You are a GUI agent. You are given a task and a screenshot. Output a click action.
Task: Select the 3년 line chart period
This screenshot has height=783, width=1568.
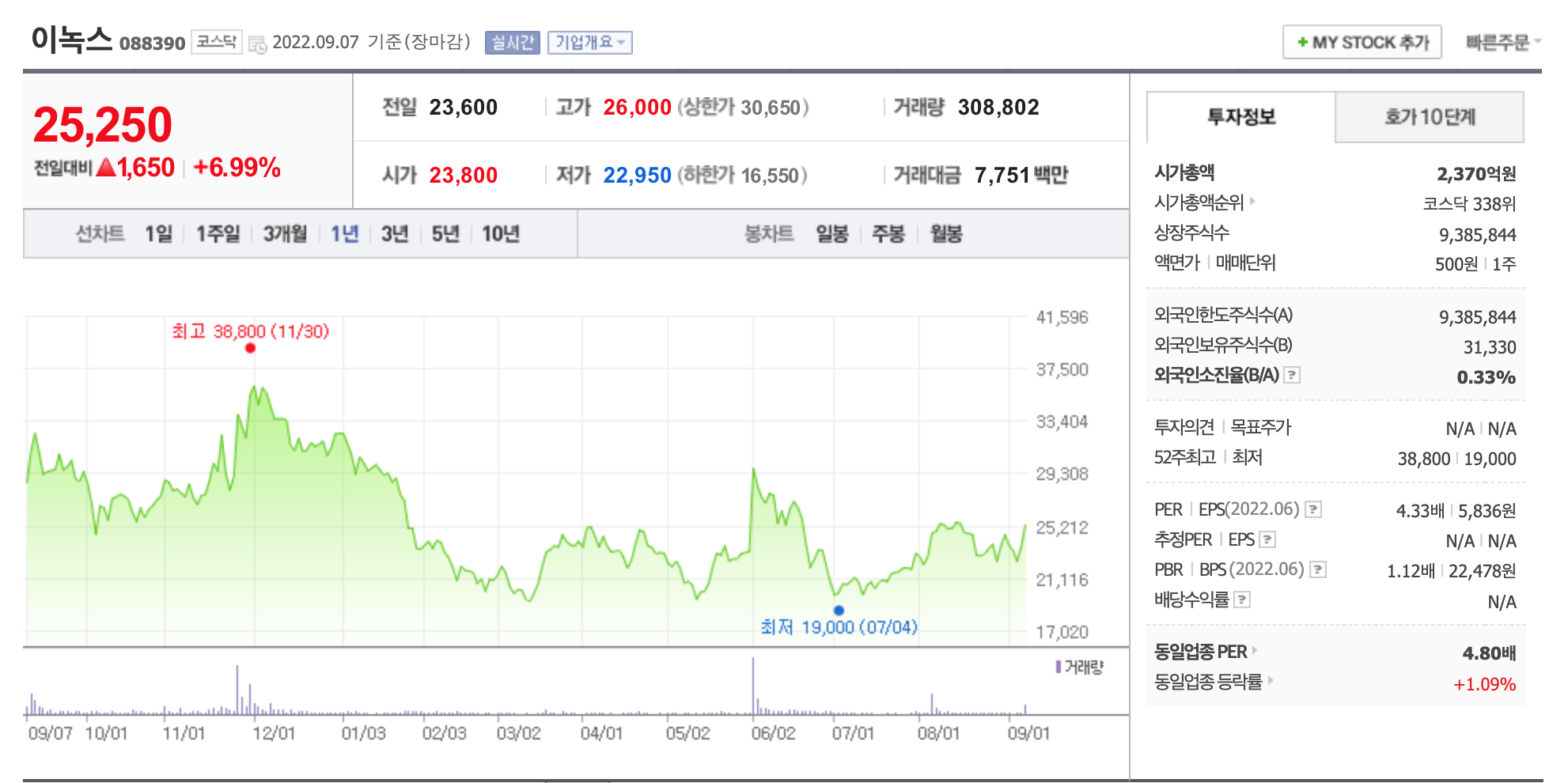click(395, 234)
